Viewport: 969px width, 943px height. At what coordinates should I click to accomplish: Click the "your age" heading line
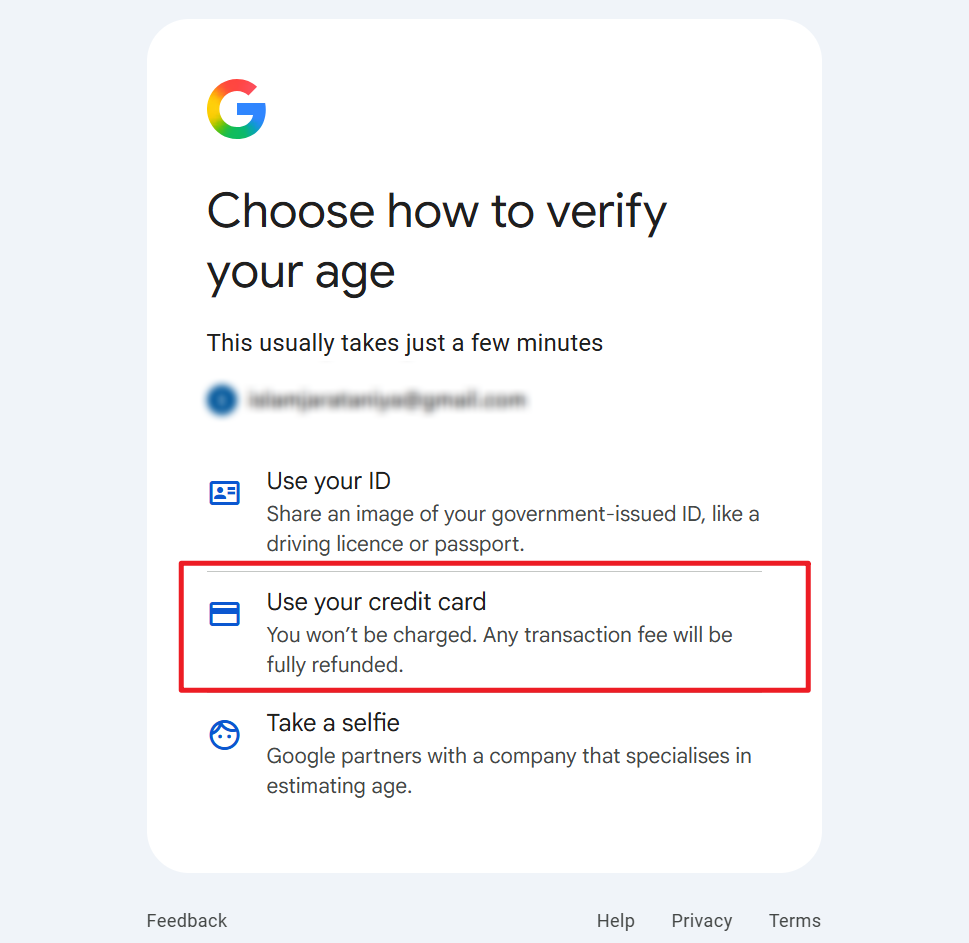pyautogui.click(x=301, y=272)
